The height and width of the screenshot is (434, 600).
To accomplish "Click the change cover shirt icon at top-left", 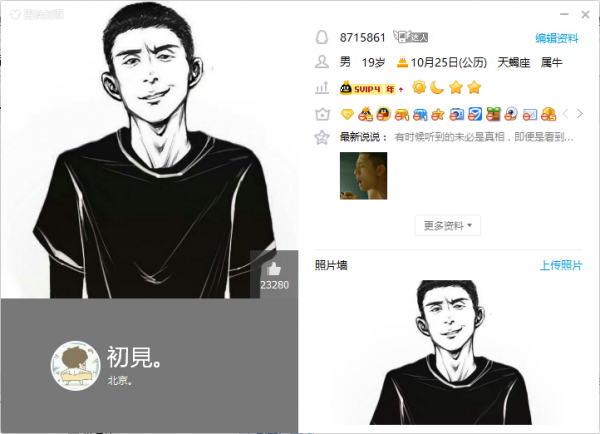I will click(15, 15).
